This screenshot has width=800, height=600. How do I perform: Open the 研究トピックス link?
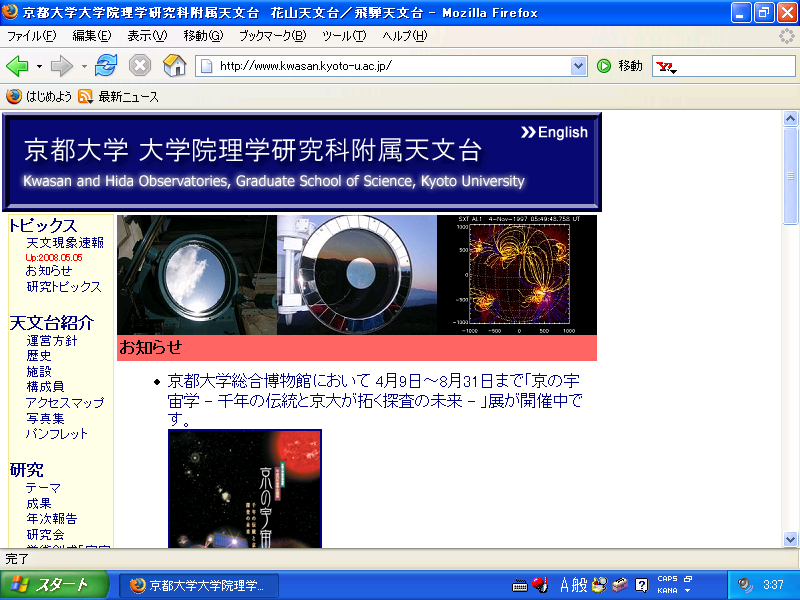click(64, 287)
